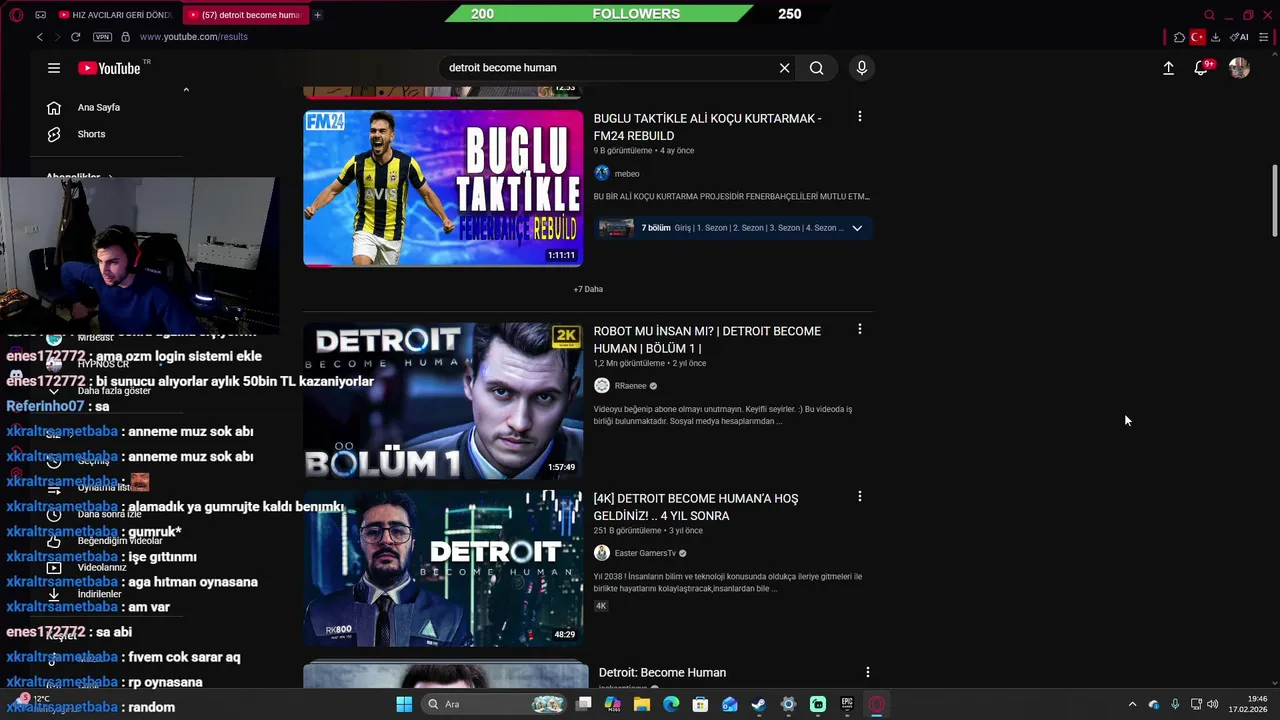This screenshot has height=720, width=1280.
Task: Open the YouTube guide hamburger menu
Action: 54,68
